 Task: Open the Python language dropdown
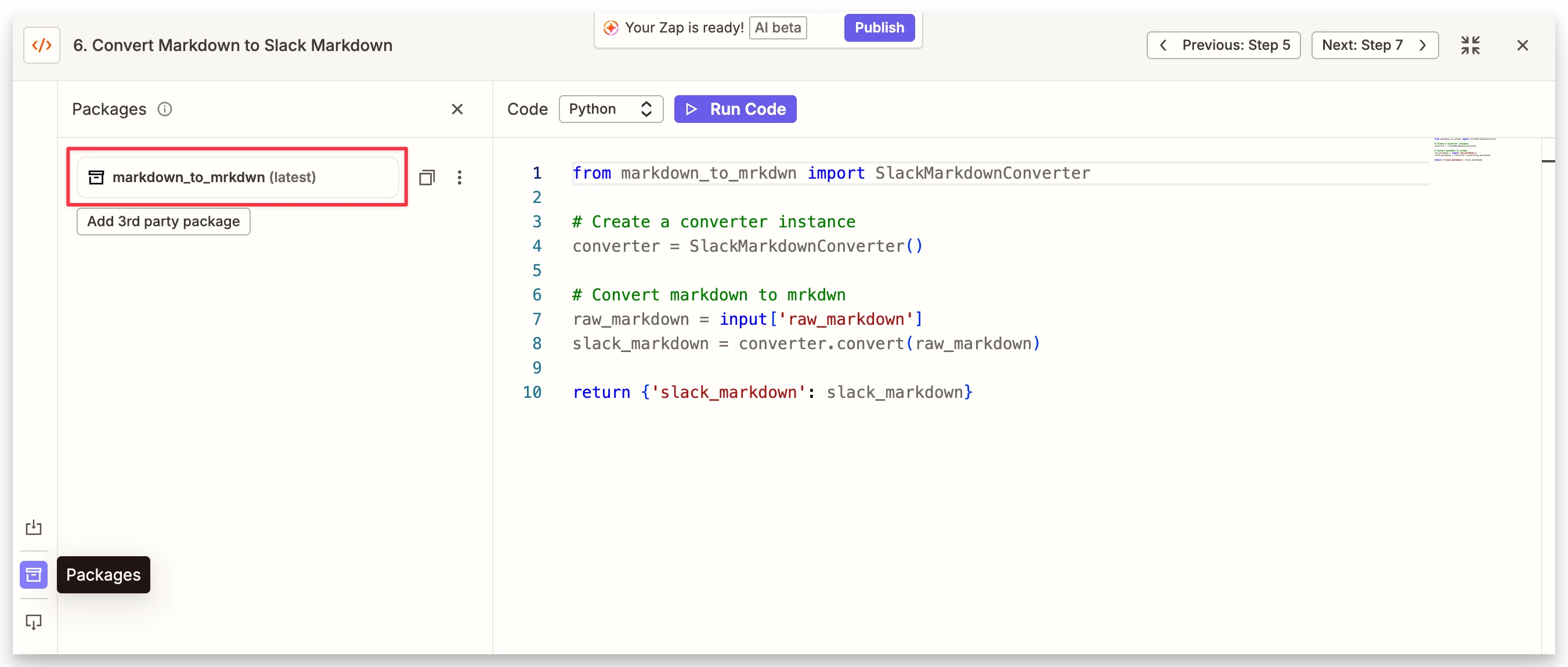[610, 109]
